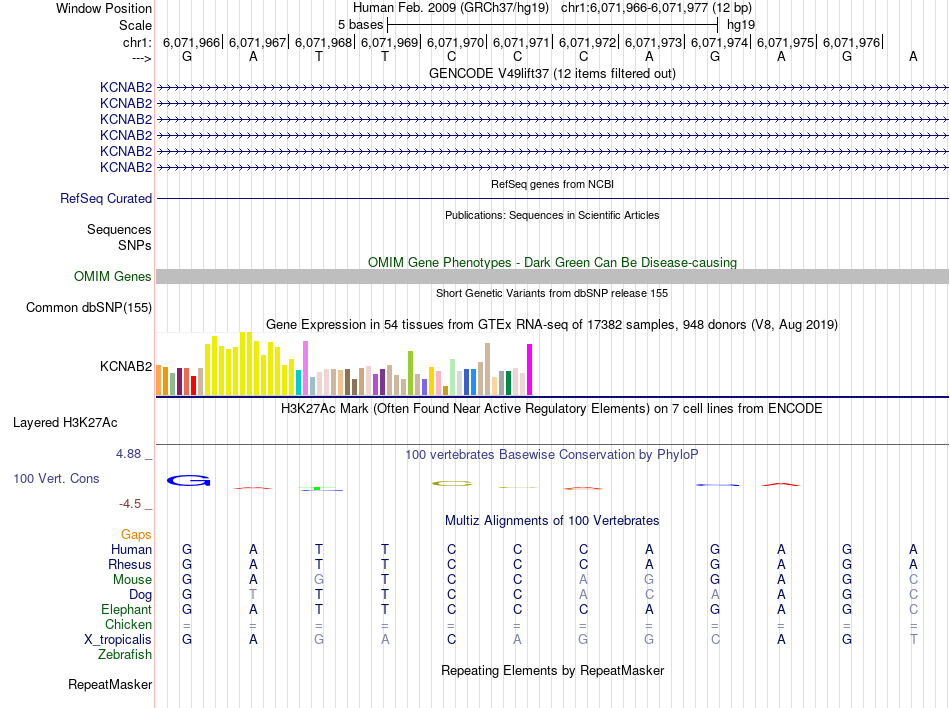Click the lime green bar in GTEx chart
Viewport: 950px width, 708px height.
click(x=411, y=373)
